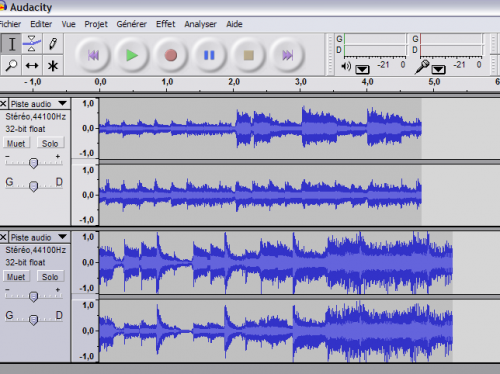Open the Effet menu
Screen dimensions: 500x374
165,24
